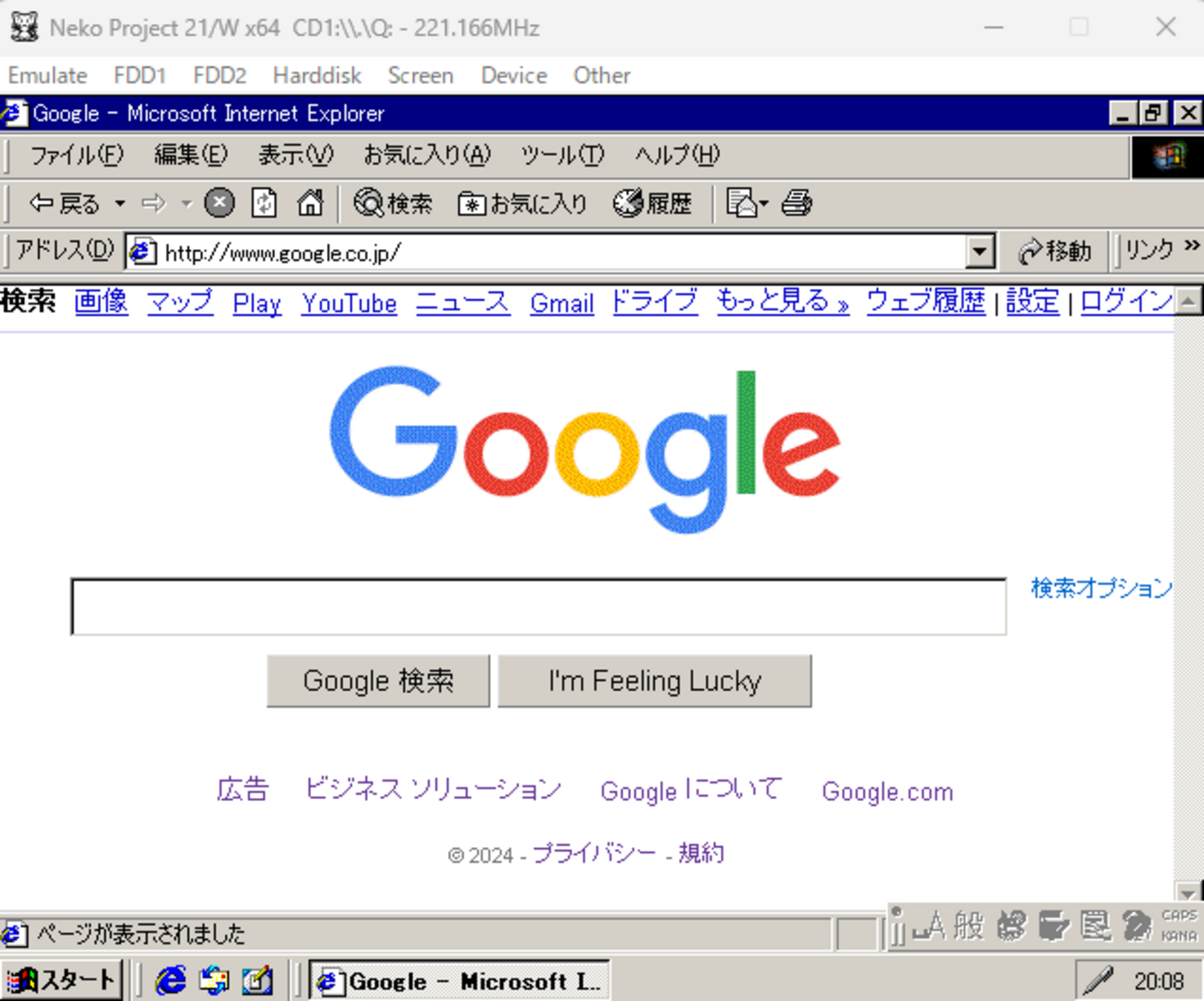Stop page loading with the X button
This screenshot has height=1001, width=1204.
point(219,203)
